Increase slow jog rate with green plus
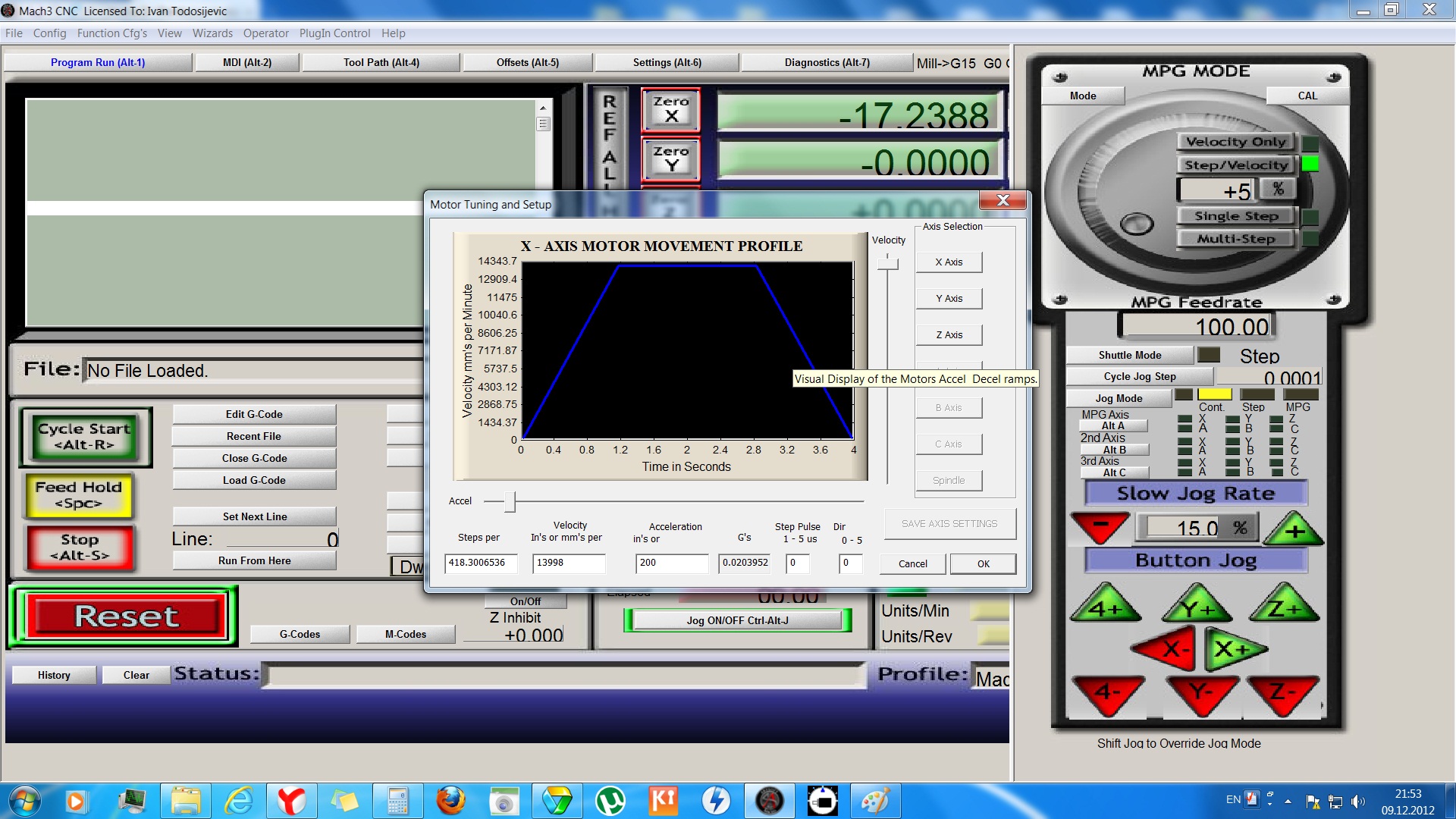The width and height of the screenshot is (1456, 819). tap(1293, 529)
